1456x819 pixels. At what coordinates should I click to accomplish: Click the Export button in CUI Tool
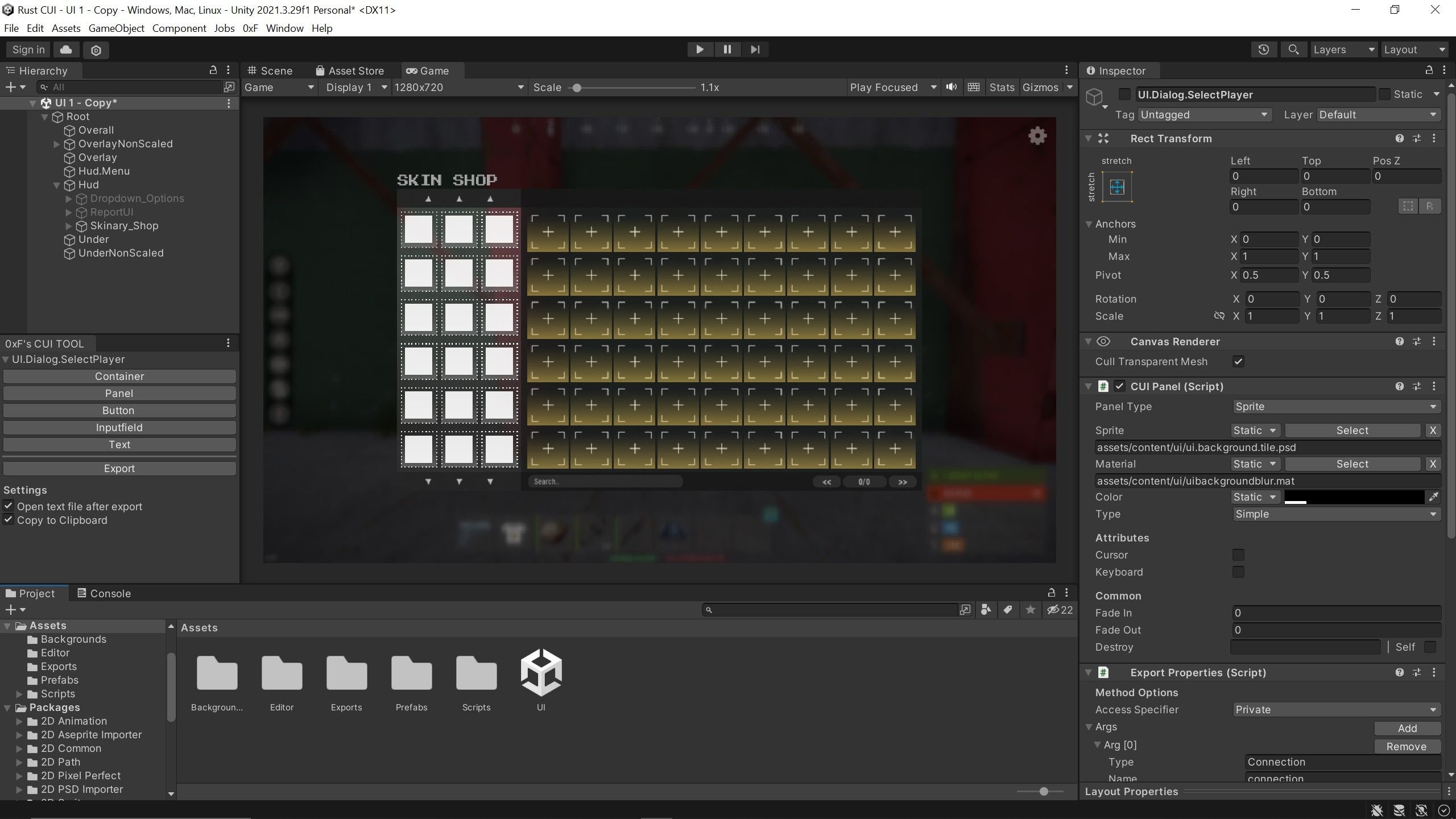(119, 469)
